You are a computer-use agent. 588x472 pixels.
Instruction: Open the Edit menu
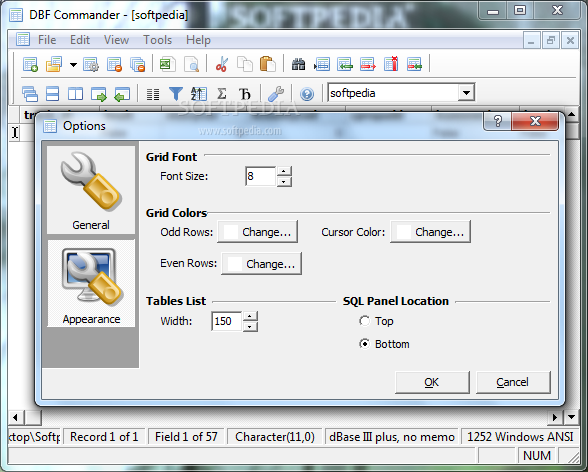click(x=80, y=40)
